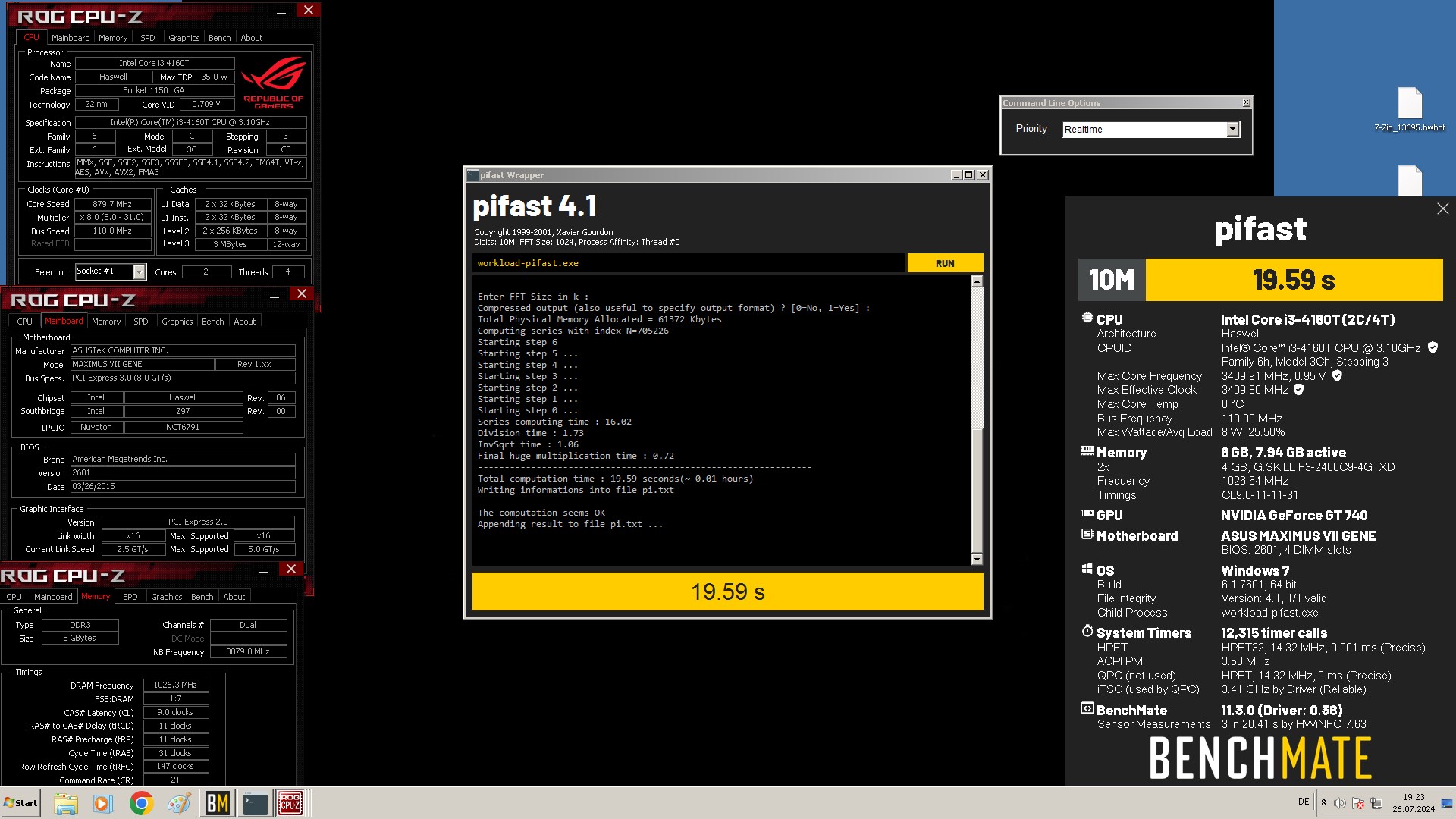Click the MAXIMUS VII GENE model field

[142, 364]
